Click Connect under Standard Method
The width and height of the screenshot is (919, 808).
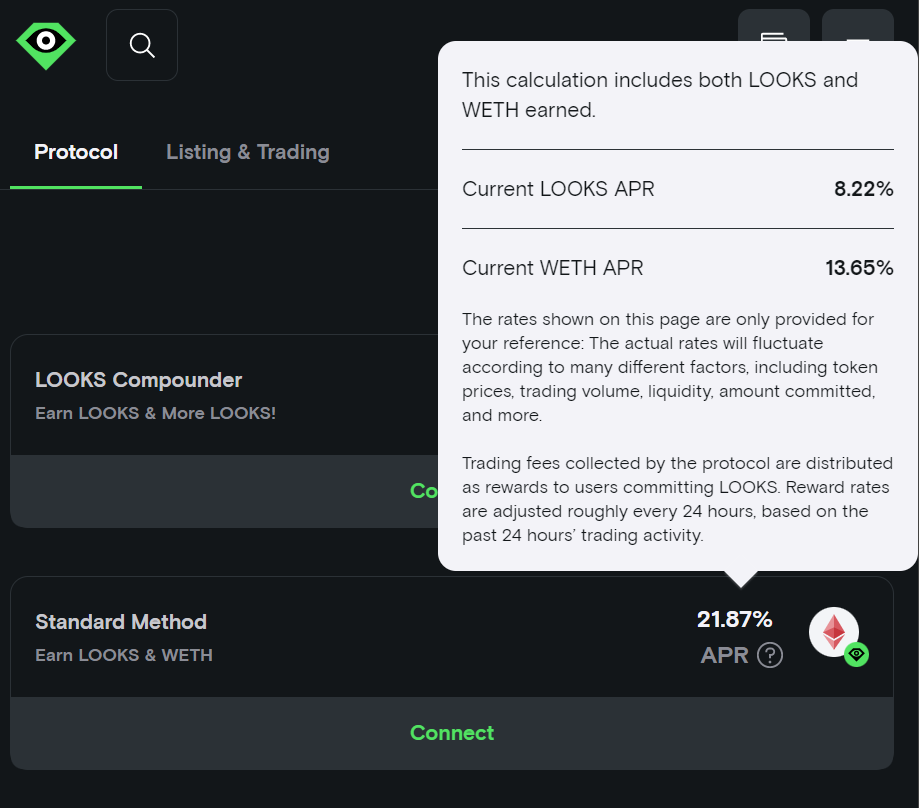452,733
